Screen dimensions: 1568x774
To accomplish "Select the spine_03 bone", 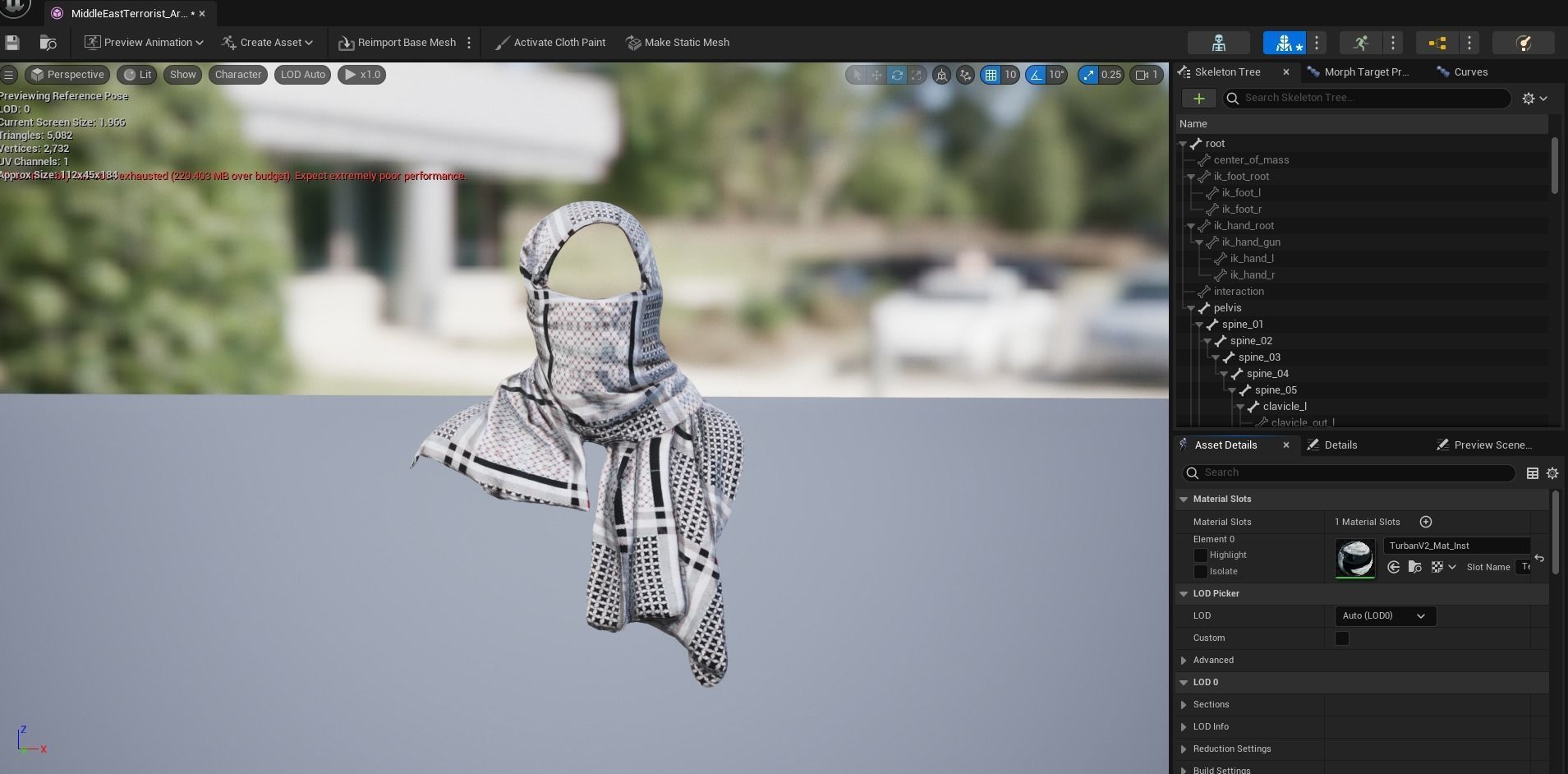I will [x=1259, y=357].
